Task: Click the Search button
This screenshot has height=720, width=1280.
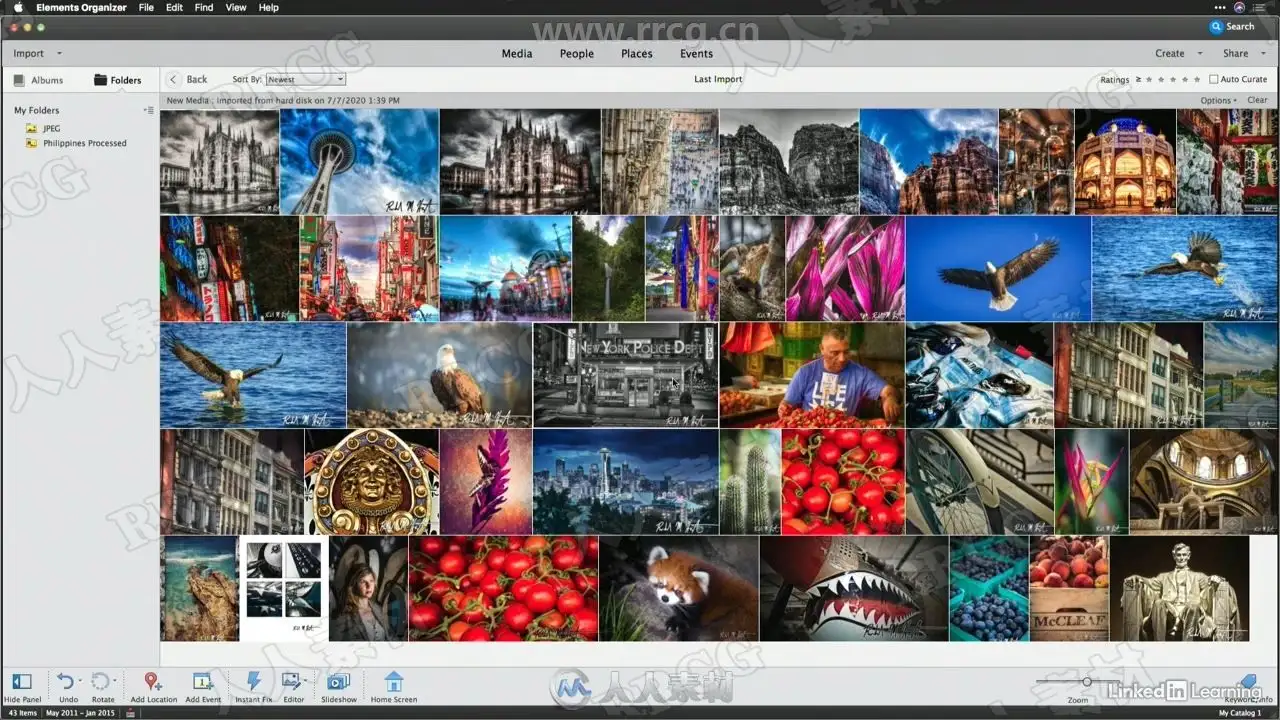Action: (x=1232, y=27)
